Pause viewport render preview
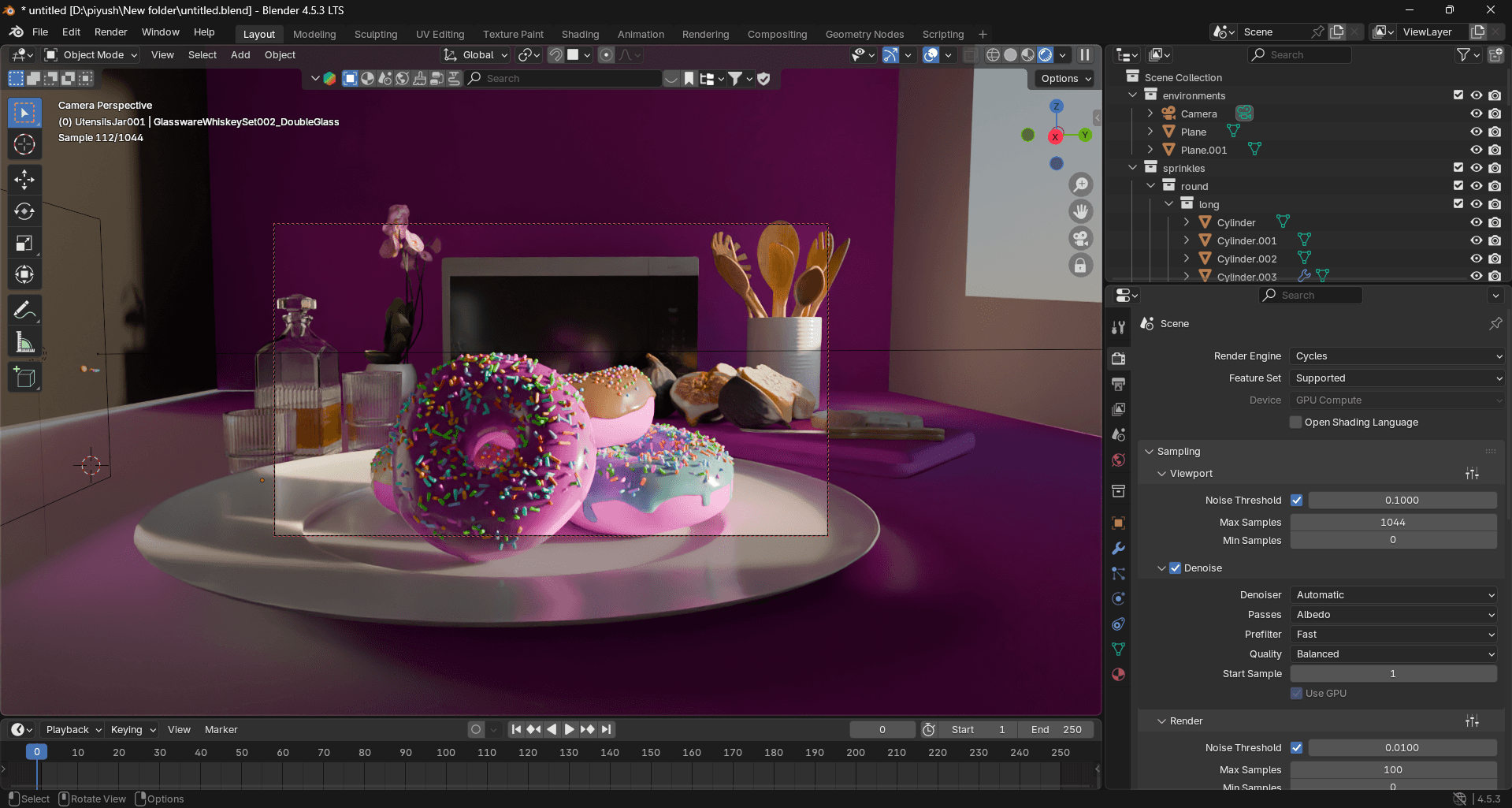Screen dimensions: 1512x808 (1085, 54)
